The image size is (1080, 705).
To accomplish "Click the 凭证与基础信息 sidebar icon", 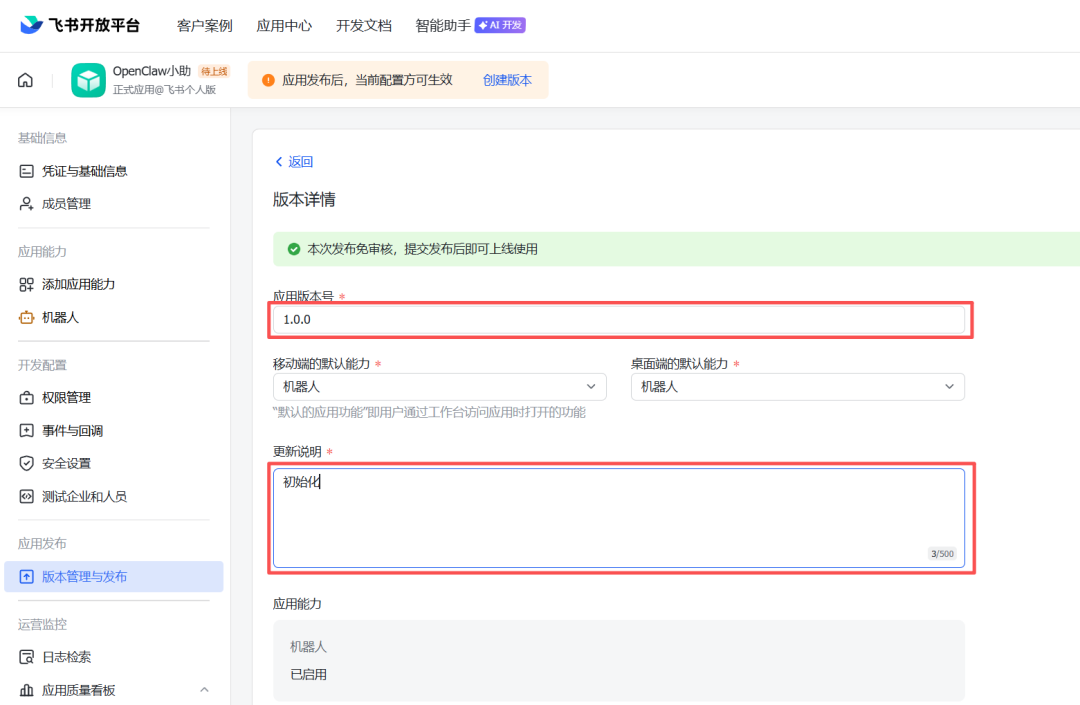I will click(26, 171).
